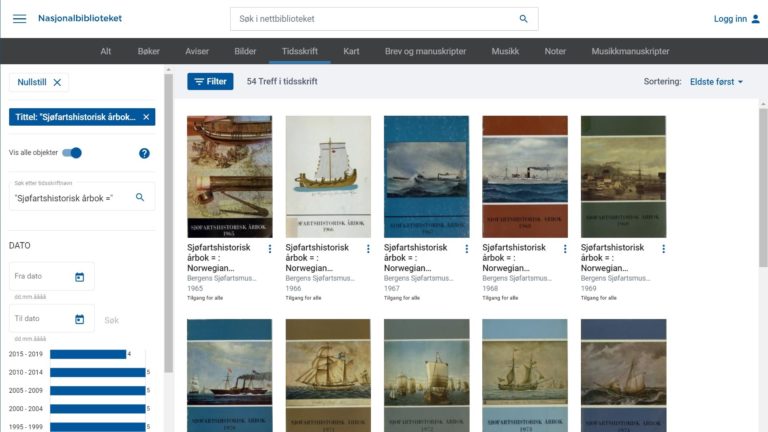Select the 2000 - 2004 date histogram bar
Screen dimensions: 768x432
click(97, 408)
